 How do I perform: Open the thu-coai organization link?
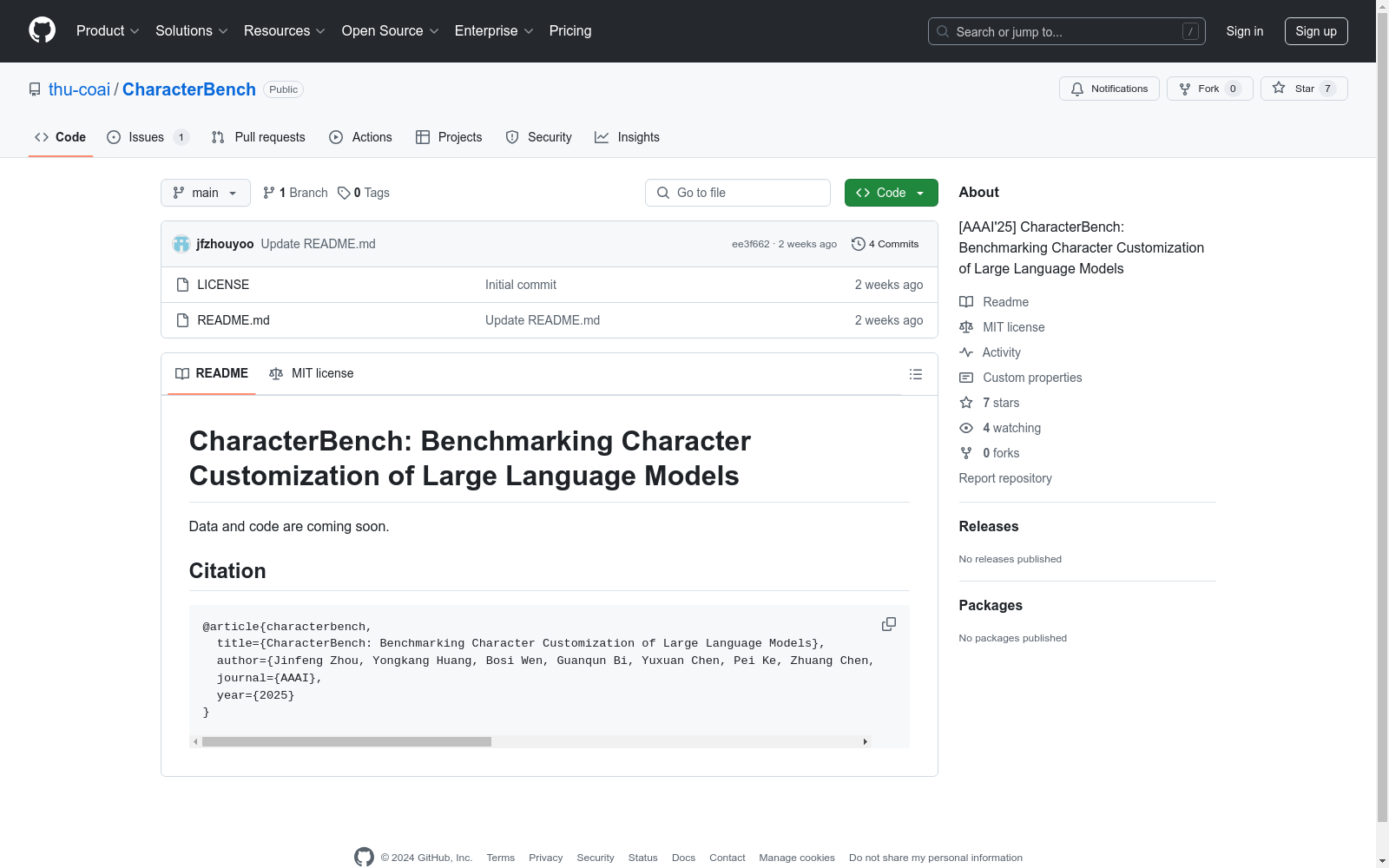pyautogui.click(x=79, y=89)
